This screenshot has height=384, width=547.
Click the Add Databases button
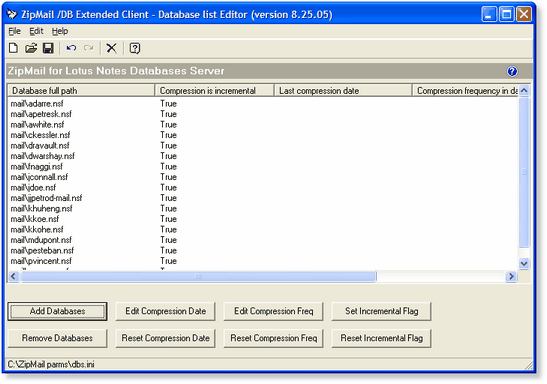(57, 311)
